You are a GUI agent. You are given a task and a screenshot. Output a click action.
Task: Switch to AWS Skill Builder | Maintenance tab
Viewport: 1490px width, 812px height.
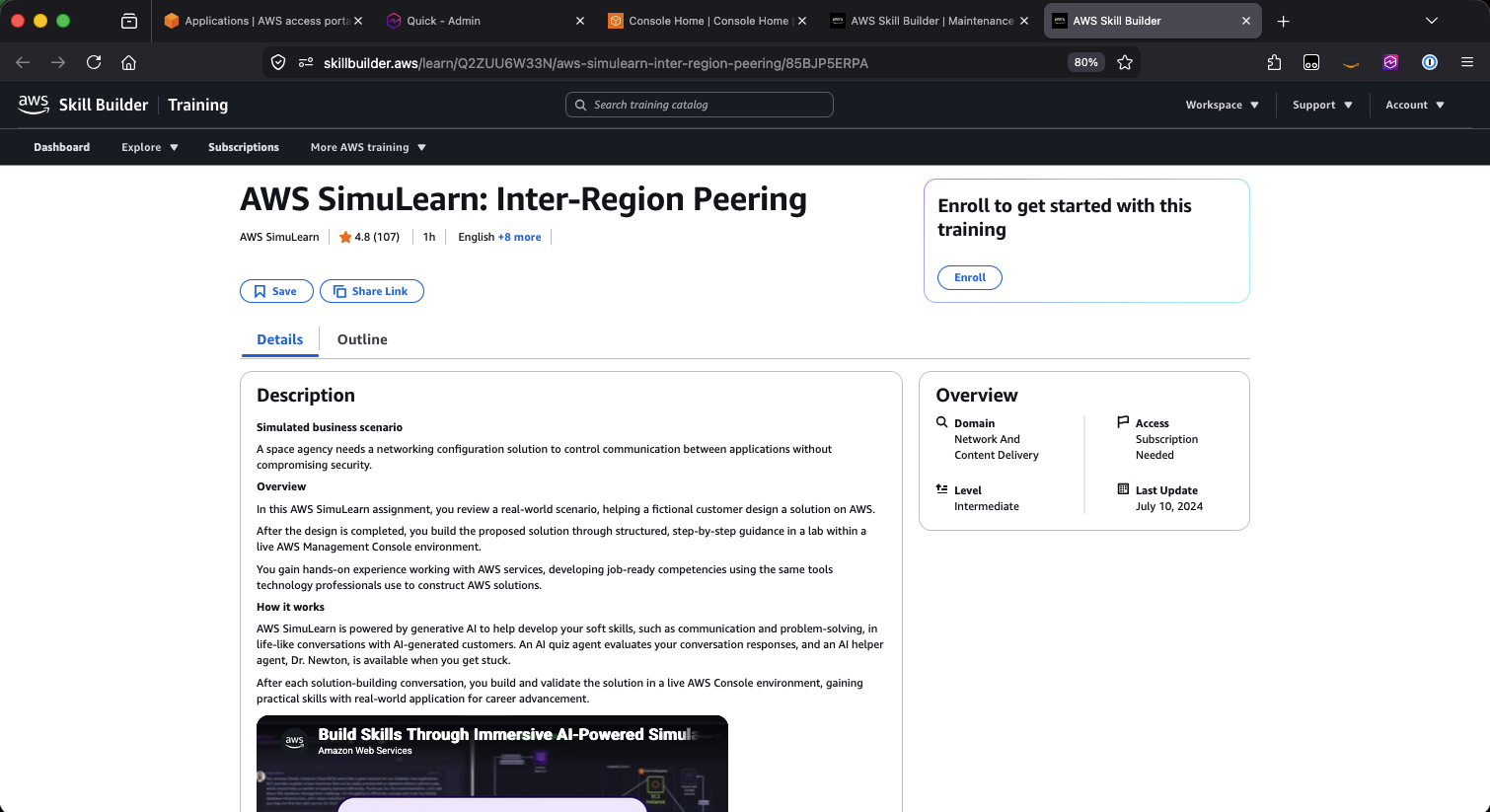[928, 21]
